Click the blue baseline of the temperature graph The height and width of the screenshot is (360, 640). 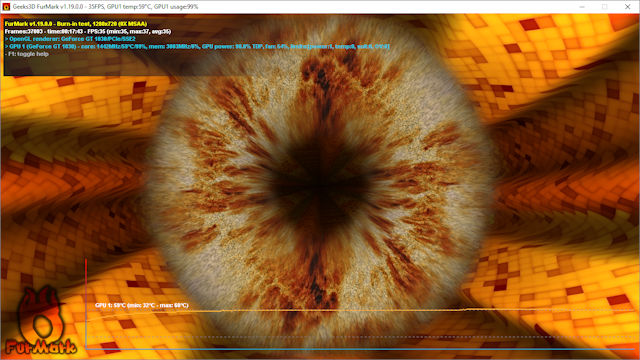[x=359, y=349]
